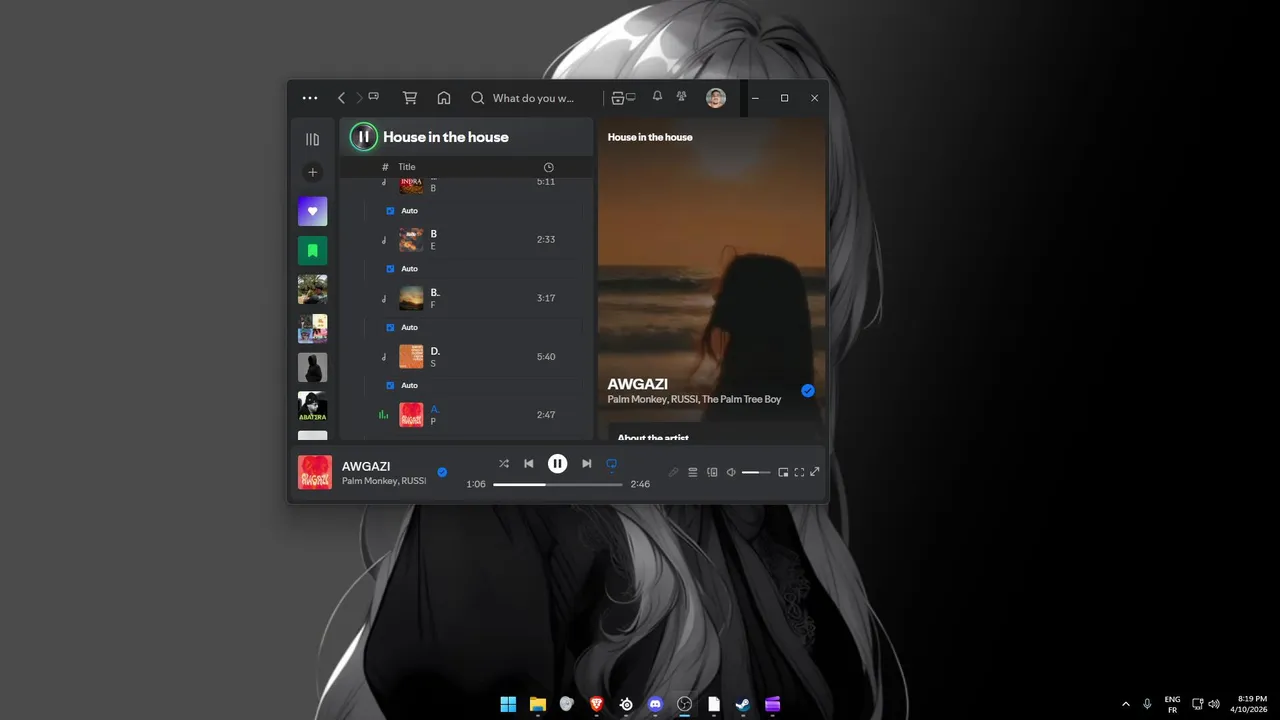The image size is (1280, 720).
Task: Go back with the left arrow
Action: [341, 98]
